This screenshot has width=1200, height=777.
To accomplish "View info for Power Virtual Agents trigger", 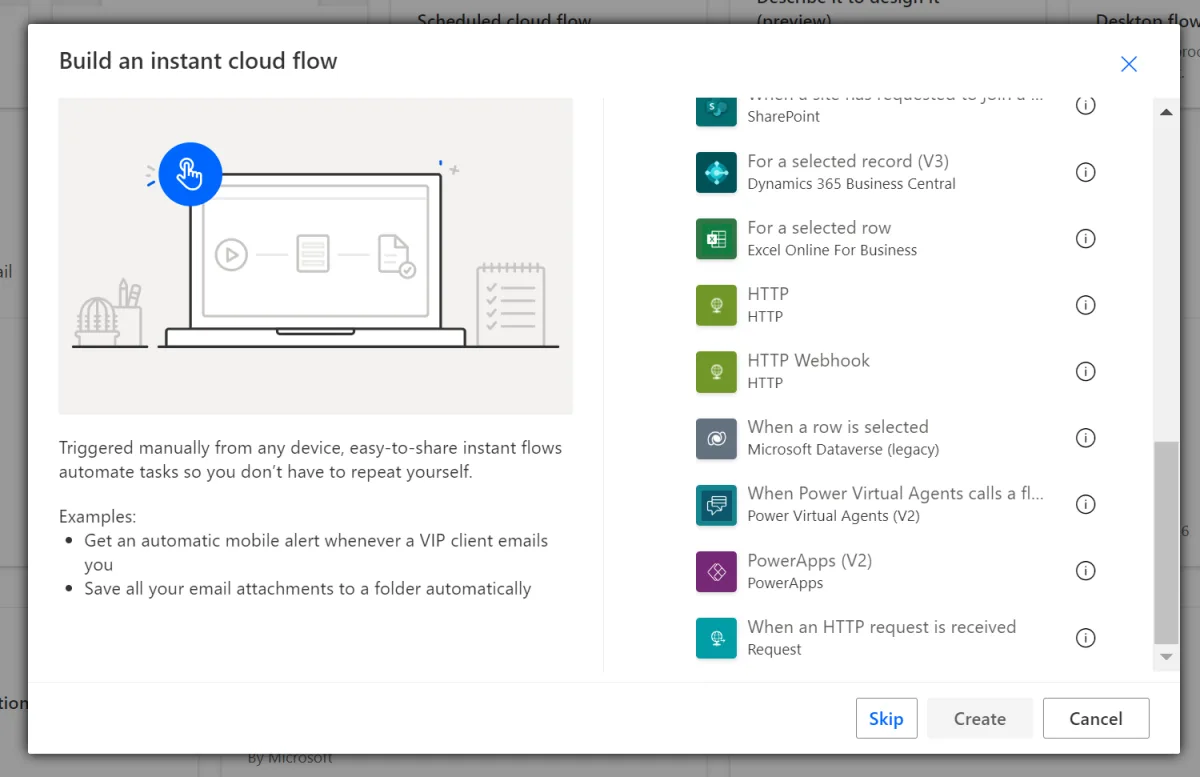I will [x=1085, y=505].
